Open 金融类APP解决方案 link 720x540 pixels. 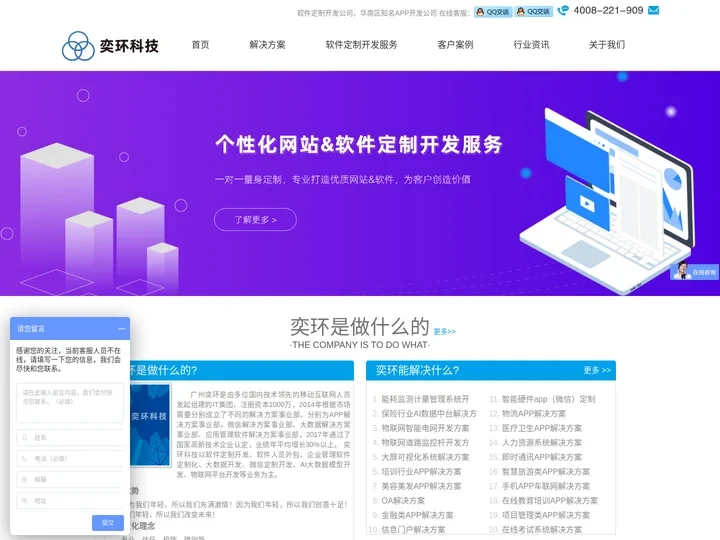[x=417, y=515]
